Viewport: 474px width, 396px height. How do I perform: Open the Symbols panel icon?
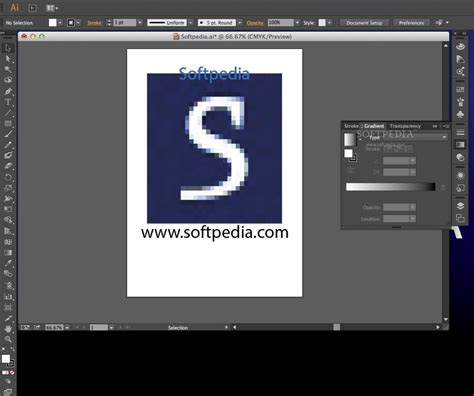point(460,114)
